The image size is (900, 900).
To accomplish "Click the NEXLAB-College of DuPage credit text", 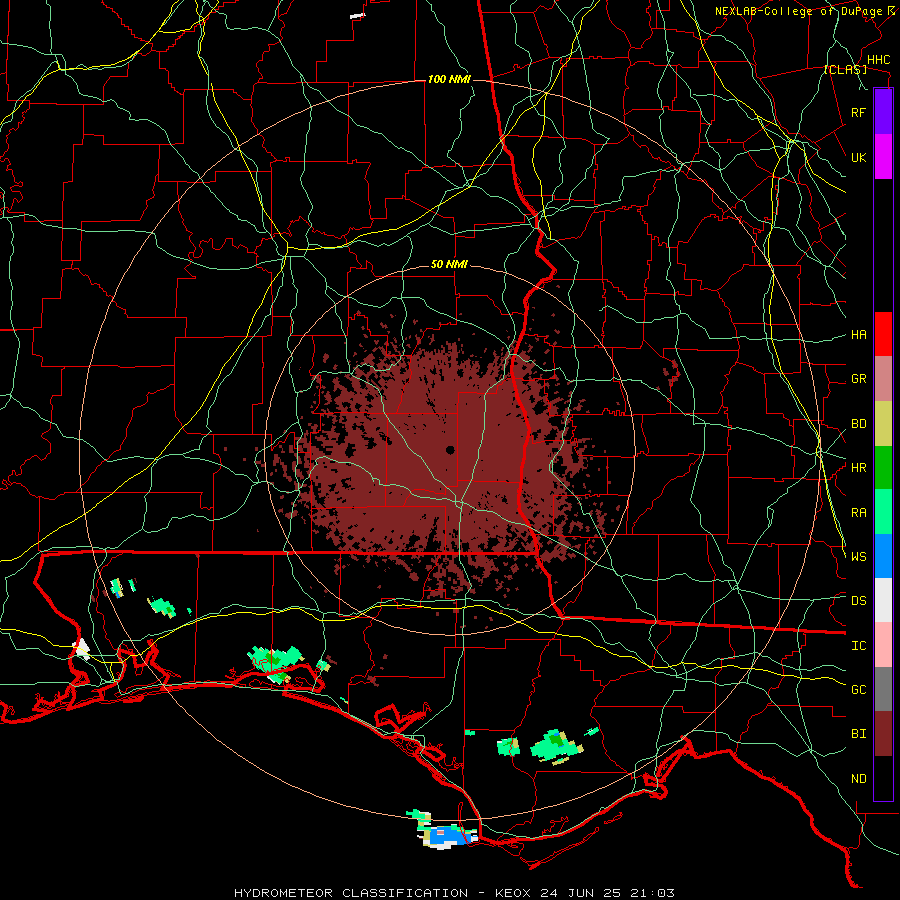I will click(801, 11).
